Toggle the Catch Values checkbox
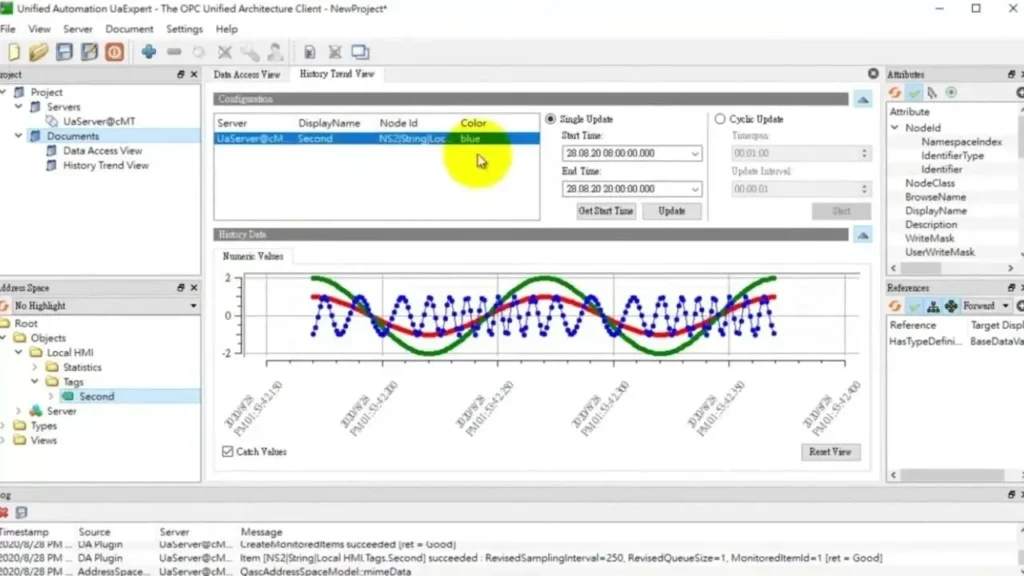Screen dimensions: 1024x576 [228, 452]
